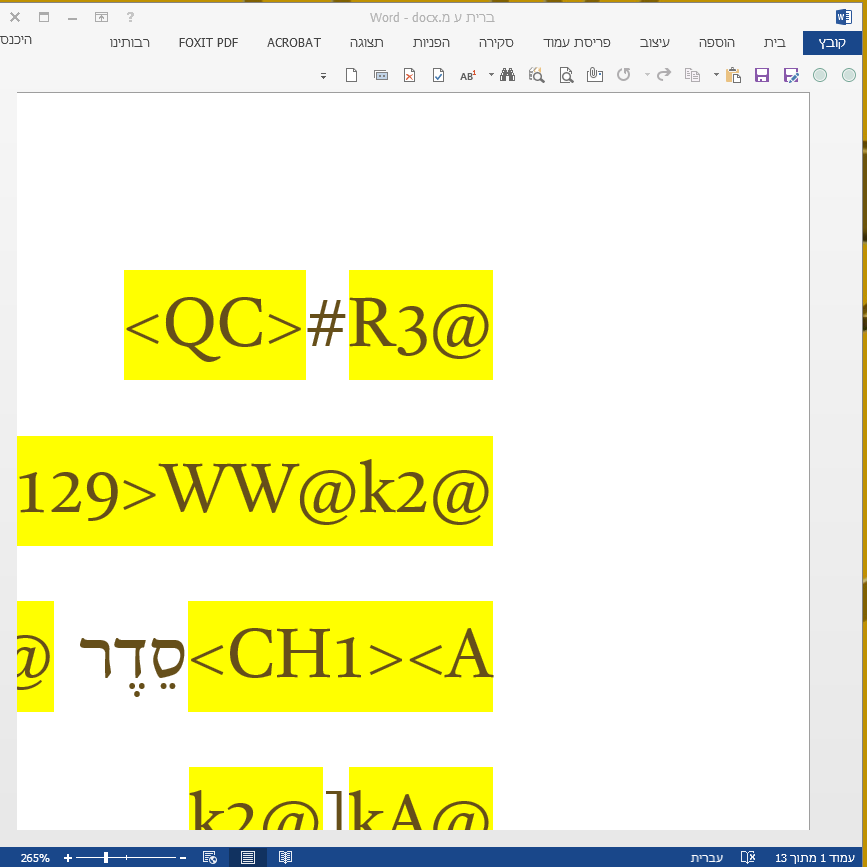867x867 pixels.
Task: Click the Paste clipboard icon
Action: coord(736,74)
